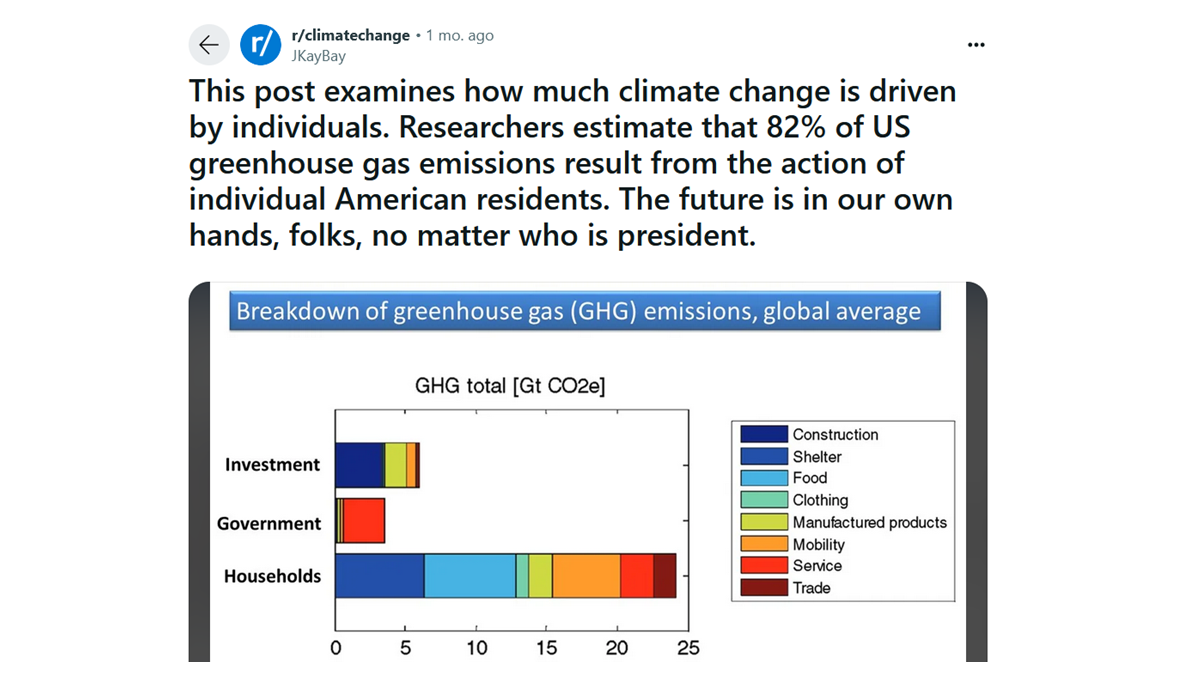Click the back arrow button

(208, 45)
